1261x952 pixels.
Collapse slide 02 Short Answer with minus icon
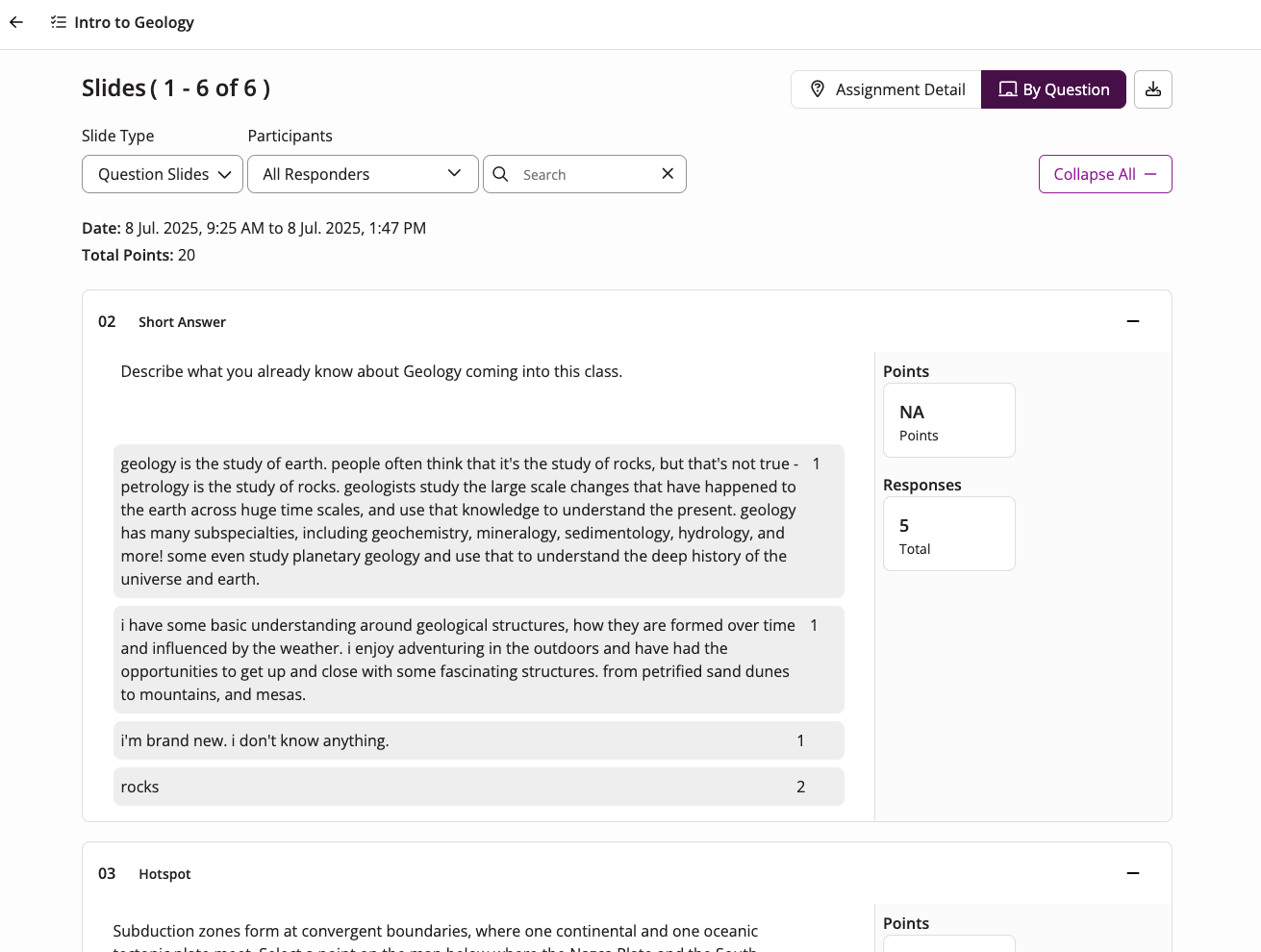tap(1133, 321)
